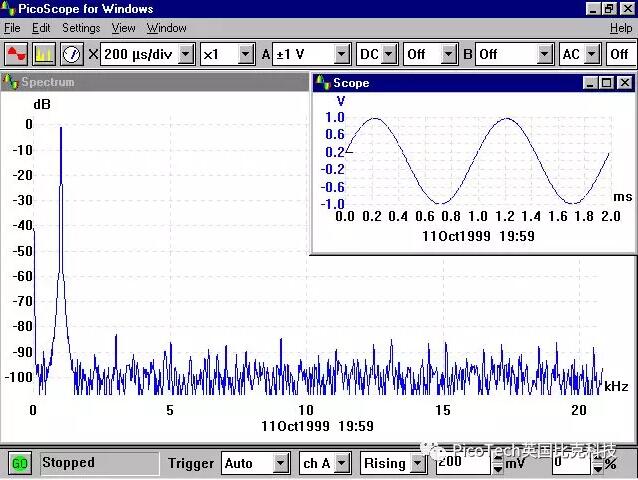Open the Help menu
638x480 pixels.
coord(620,28)
